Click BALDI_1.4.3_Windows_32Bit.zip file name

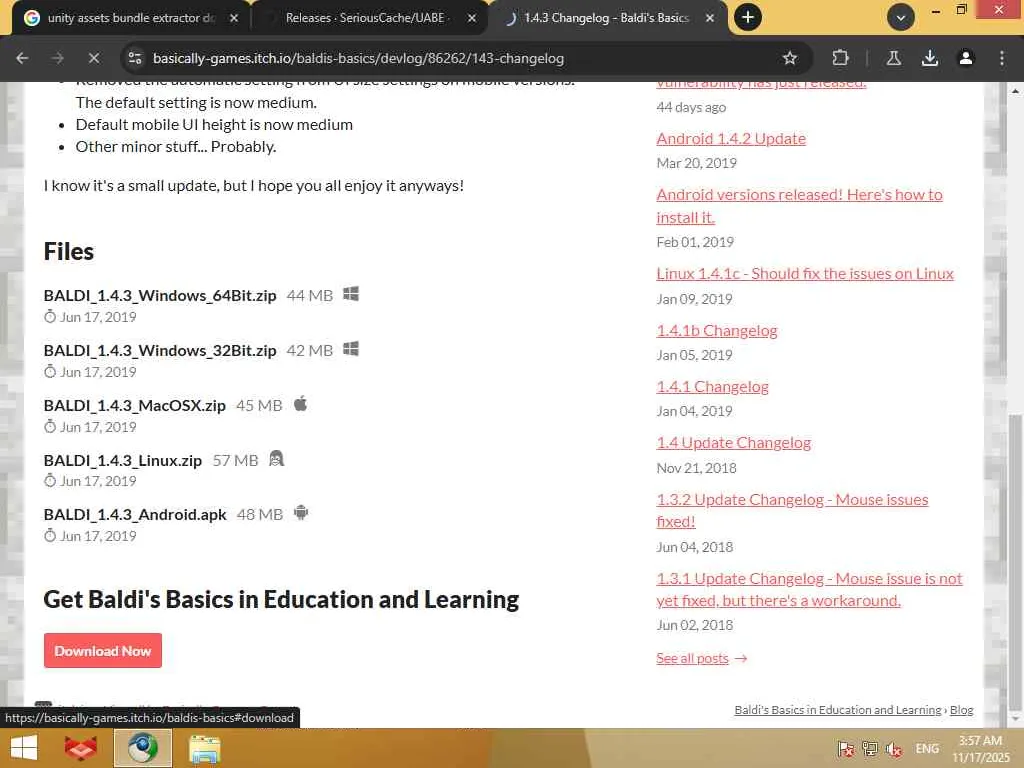click(160, 351)
